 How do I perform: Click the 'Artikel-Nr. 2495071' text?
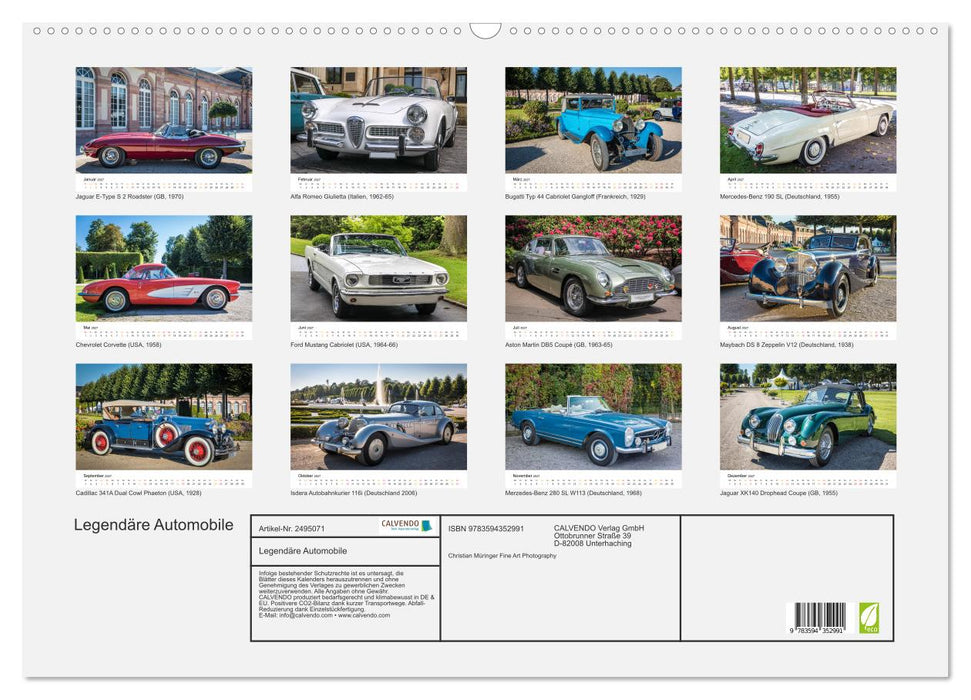(292, 528)
